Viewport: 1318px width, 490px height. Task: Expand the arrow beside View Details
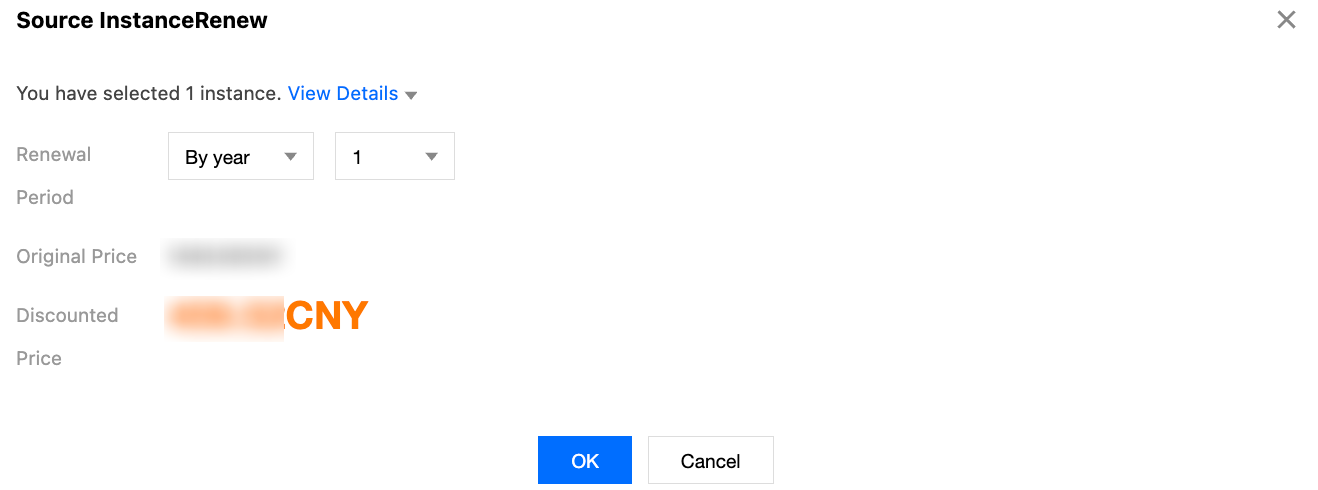[411, 95]
